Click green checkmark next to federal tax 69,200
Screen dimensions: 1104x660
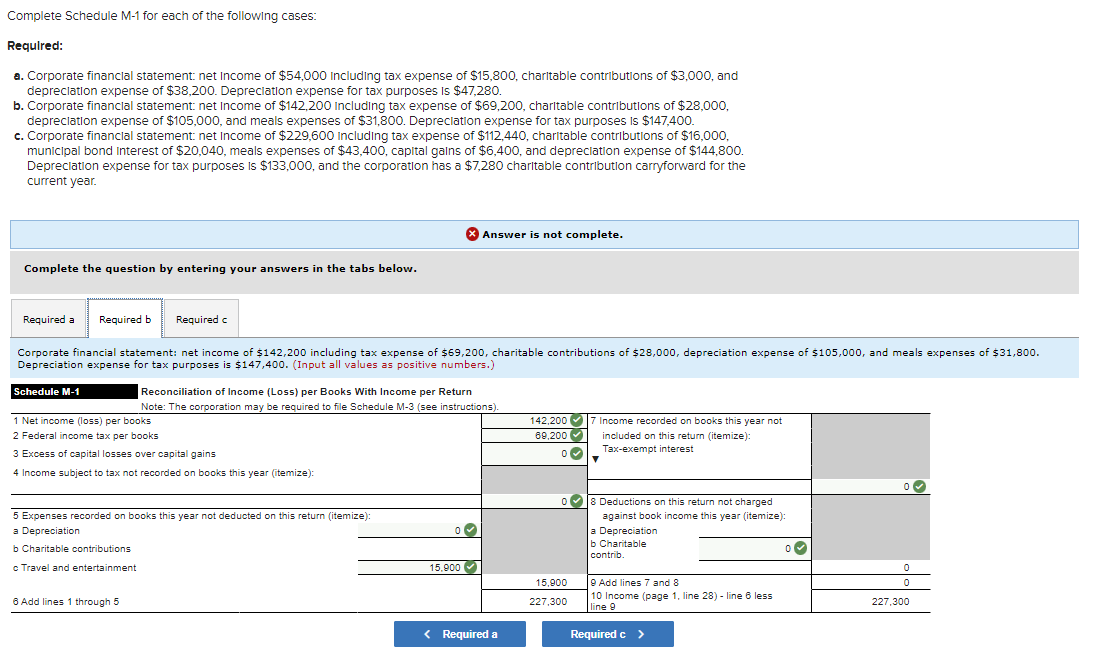(576, 433)
